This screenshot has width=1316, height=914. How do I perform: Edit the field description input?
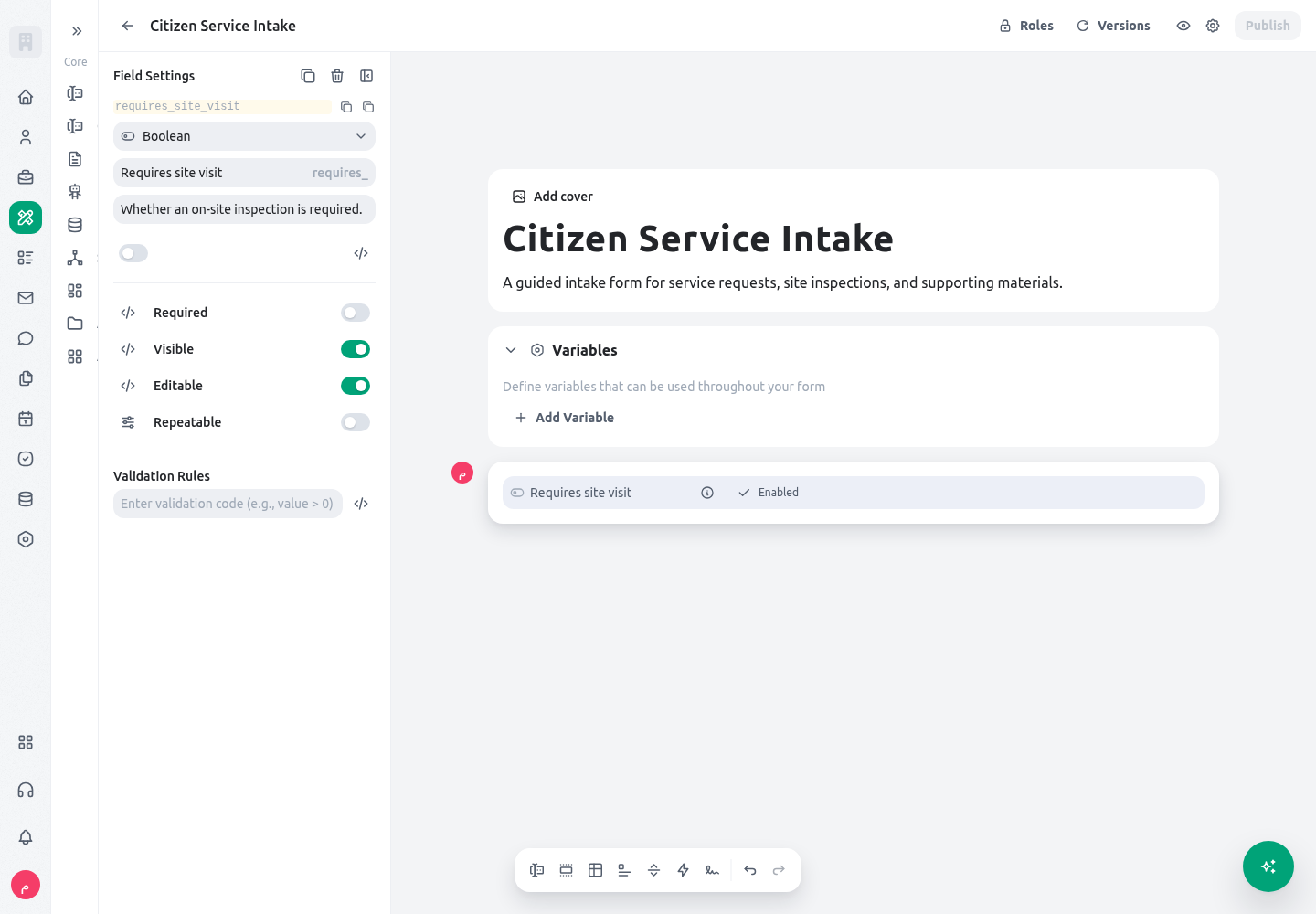[x=244, y=209]
